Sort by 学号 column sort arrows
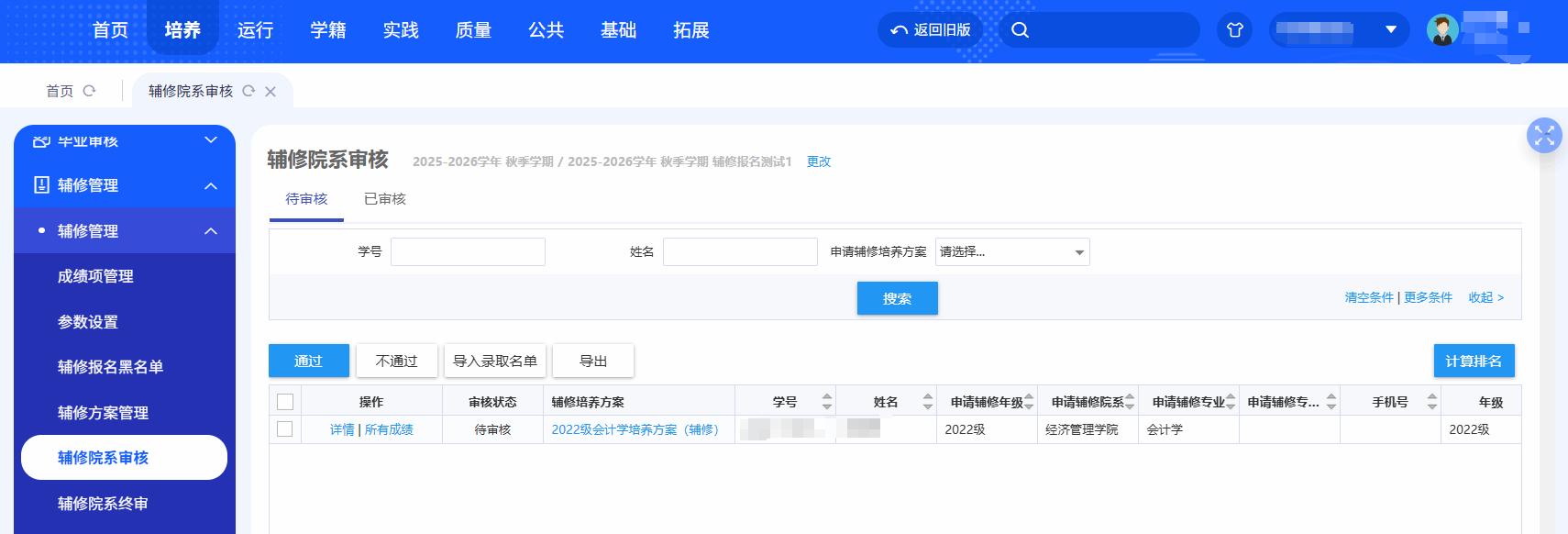This screenshot has height=534, width=1568. point(827,402)
